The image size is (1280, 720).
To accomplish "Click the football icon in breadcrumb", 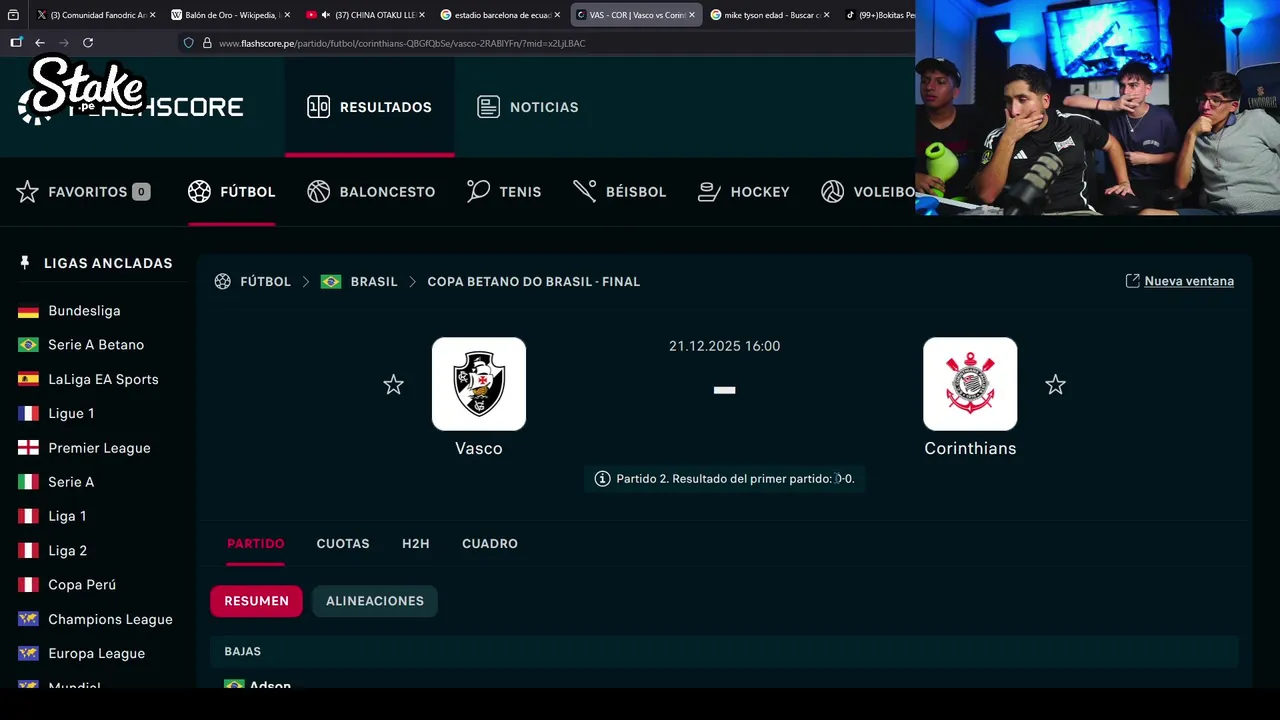I will click(222, 282).
